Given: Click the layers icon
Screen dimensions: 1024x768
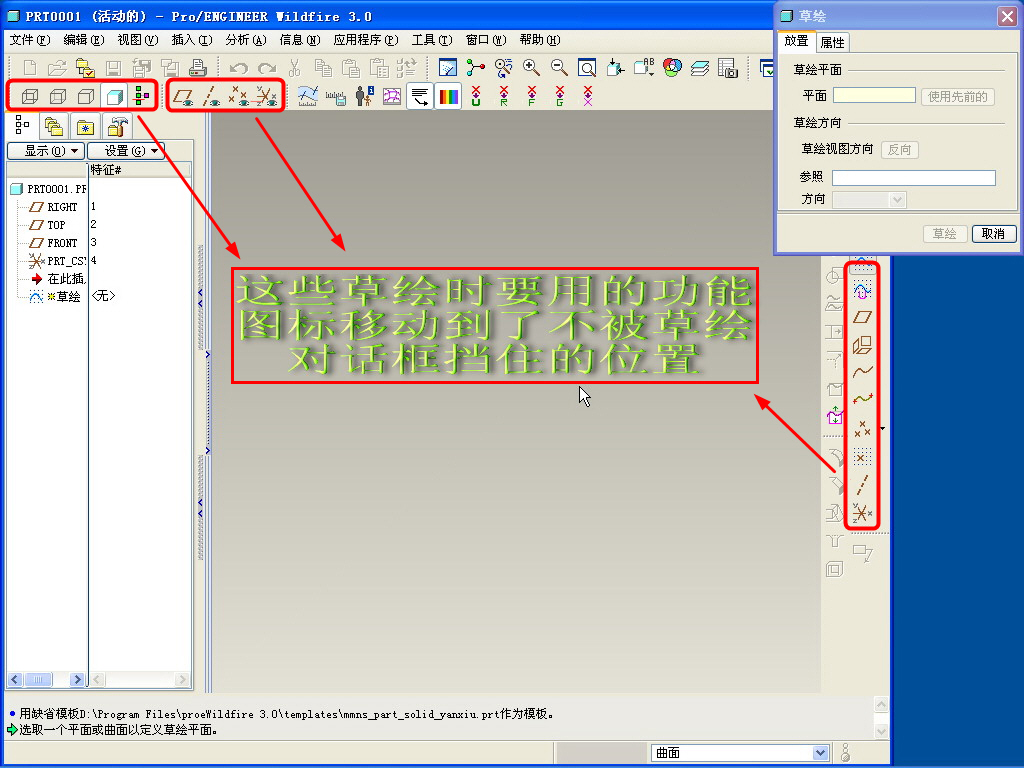Looking at the screenshot, I should point(700,67).
